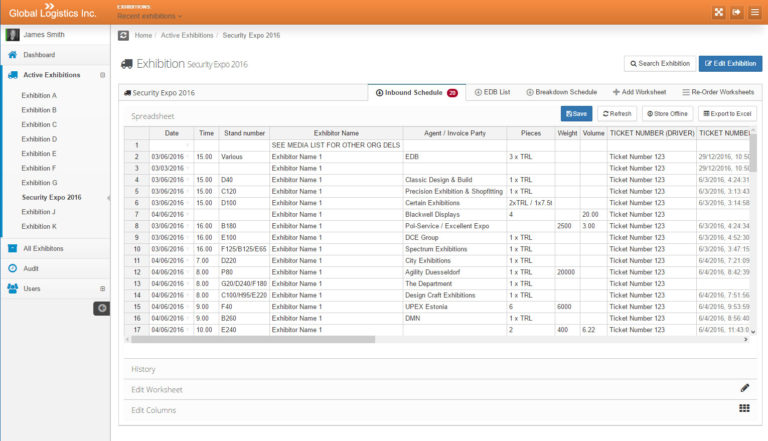Viewport: 768px width, 441px height.
Task: Click the Export to Excel button
Action: (726, 115)
